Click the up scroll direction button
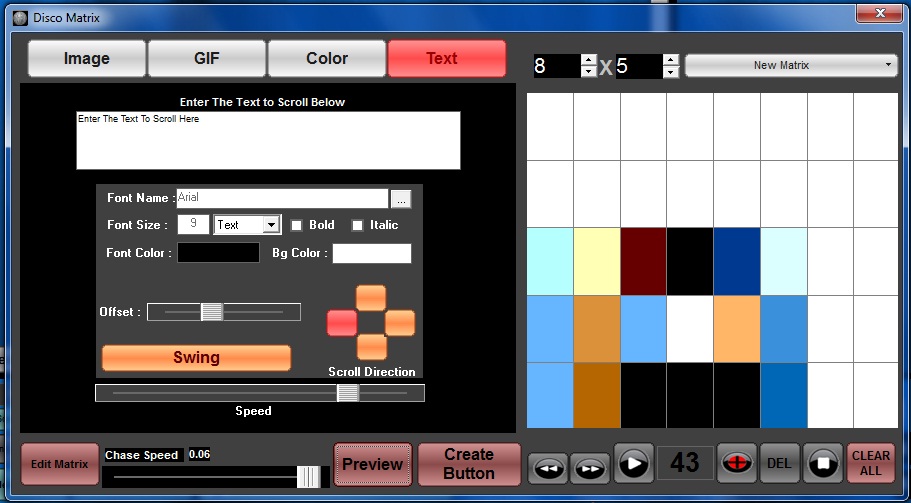Image resolution: width=911 pixels, height=503 pixels. [x=371, y=297]
